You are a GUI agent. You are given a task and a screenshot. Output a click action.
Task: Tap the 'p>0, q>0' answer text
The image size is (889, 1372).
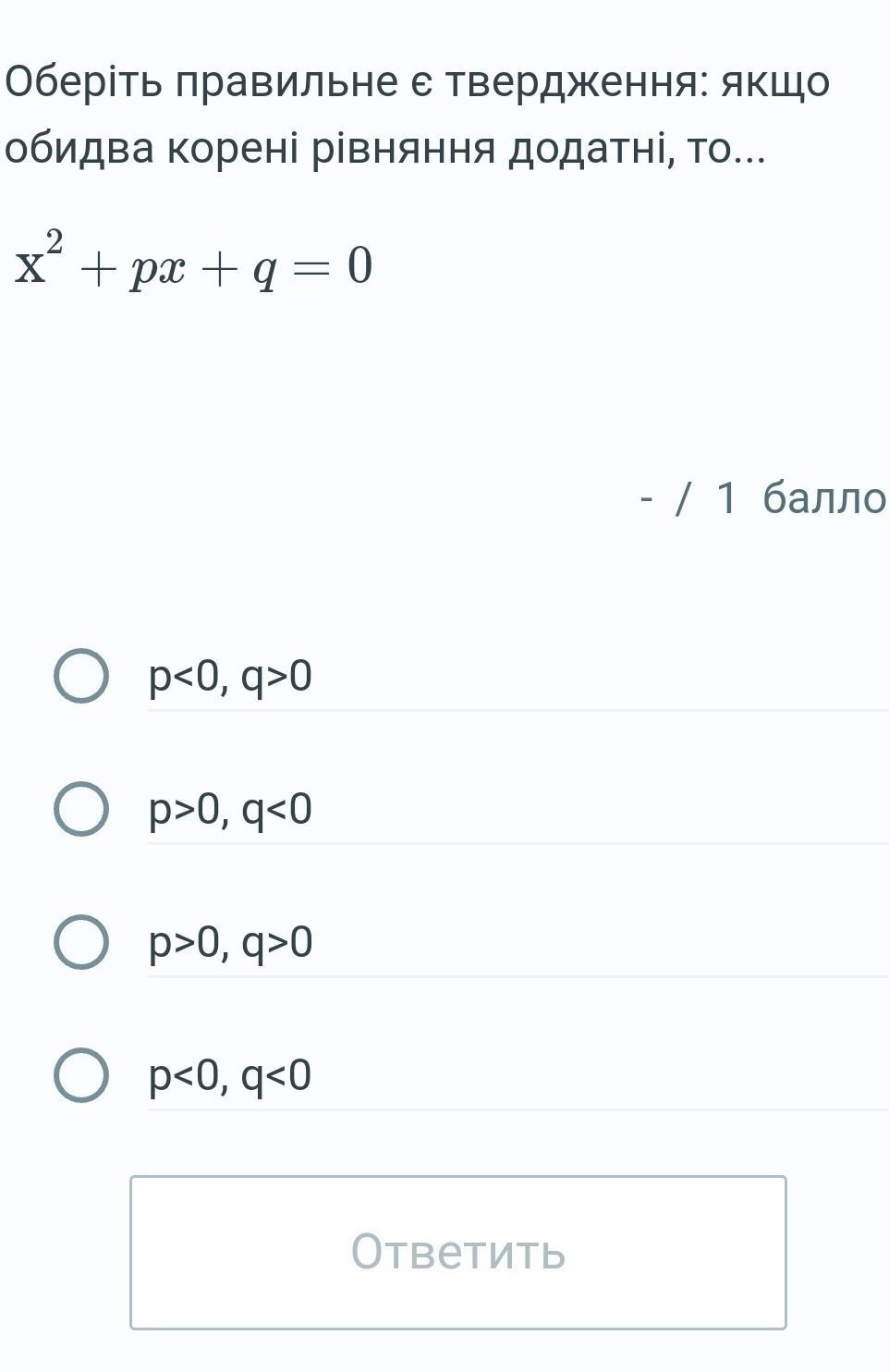point(231,943)
